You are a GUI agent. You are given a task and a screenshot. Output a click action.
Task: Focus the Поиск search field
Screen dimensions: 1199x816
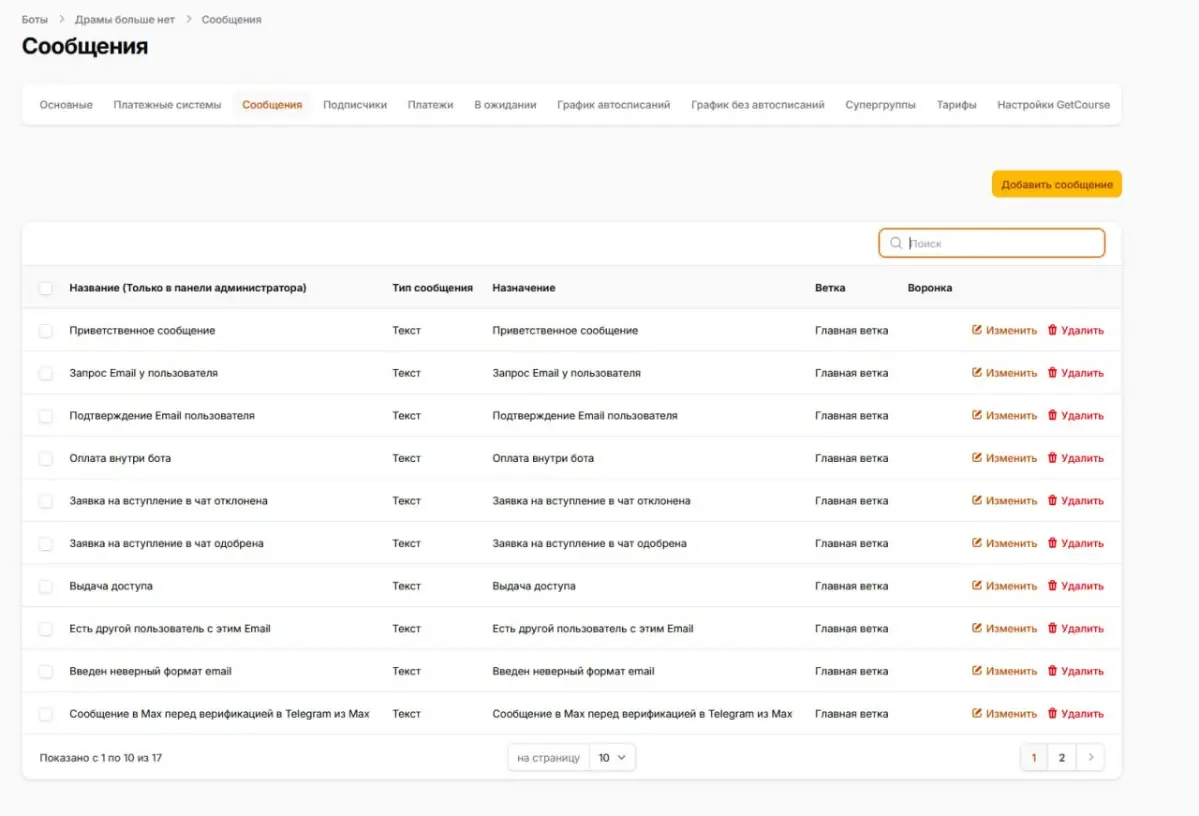(991, 243)
